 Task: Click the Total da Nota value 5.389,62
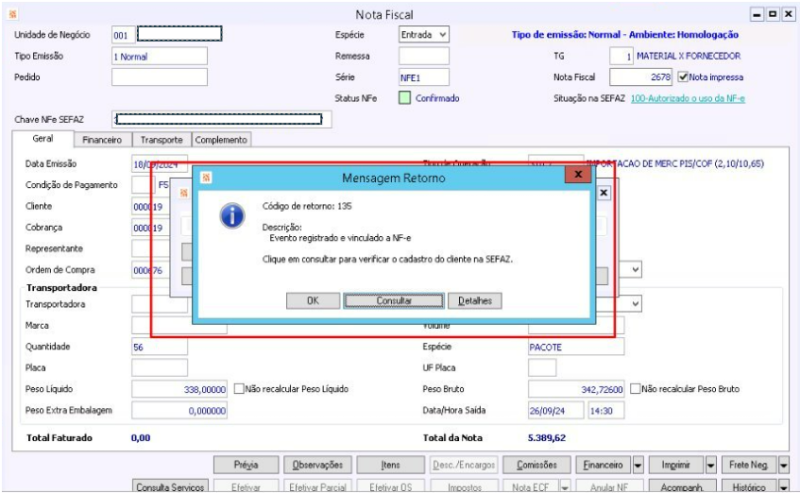coord(546,438)
